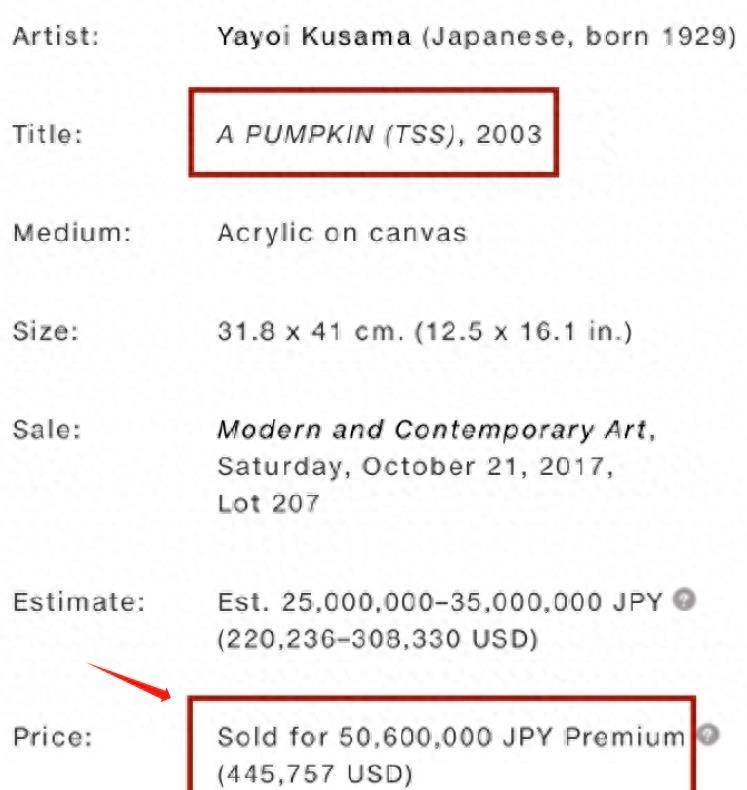Click the 445,757 USD price conversion
Image resolution: width=747 pixels, height=790 pixels.
click(x=315, y=773)
